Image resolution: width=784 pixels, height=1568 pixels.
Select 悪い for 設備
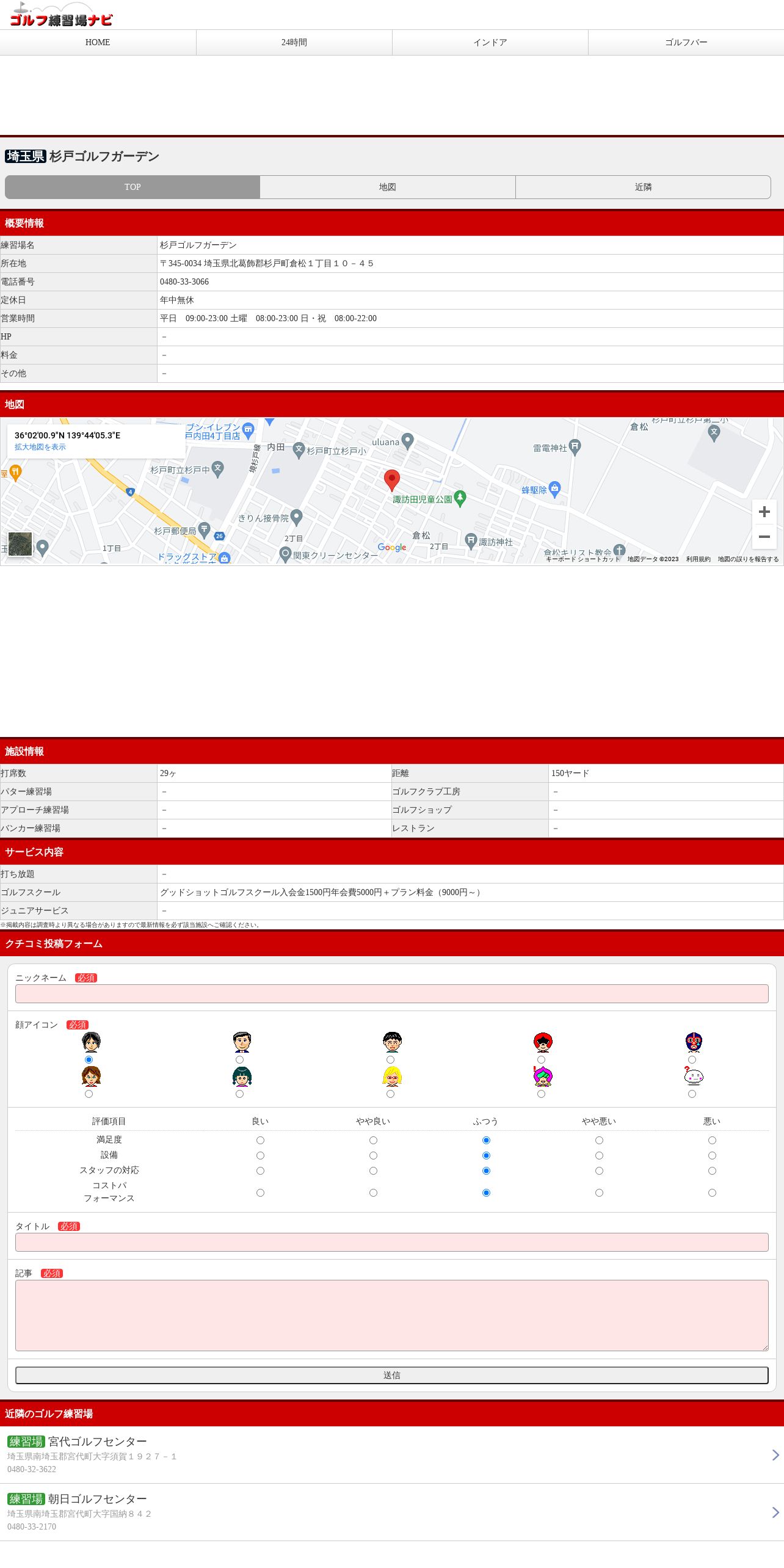pos(712,1155)
